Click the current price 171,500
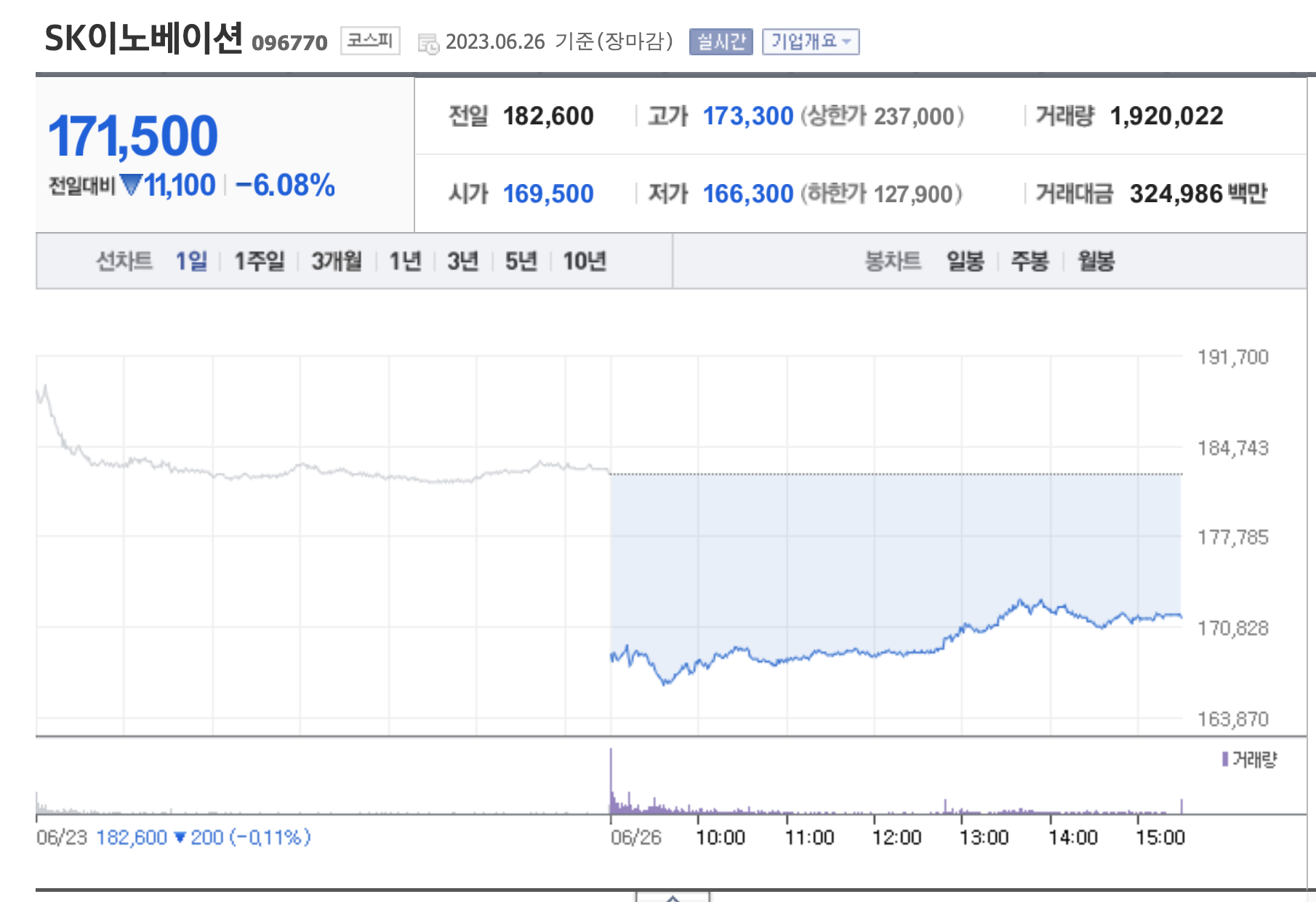 pos(132,136)
